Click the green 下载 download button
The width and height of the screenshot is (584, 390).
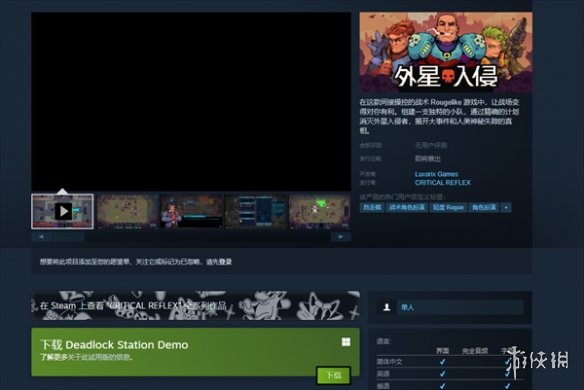point(333,375)
